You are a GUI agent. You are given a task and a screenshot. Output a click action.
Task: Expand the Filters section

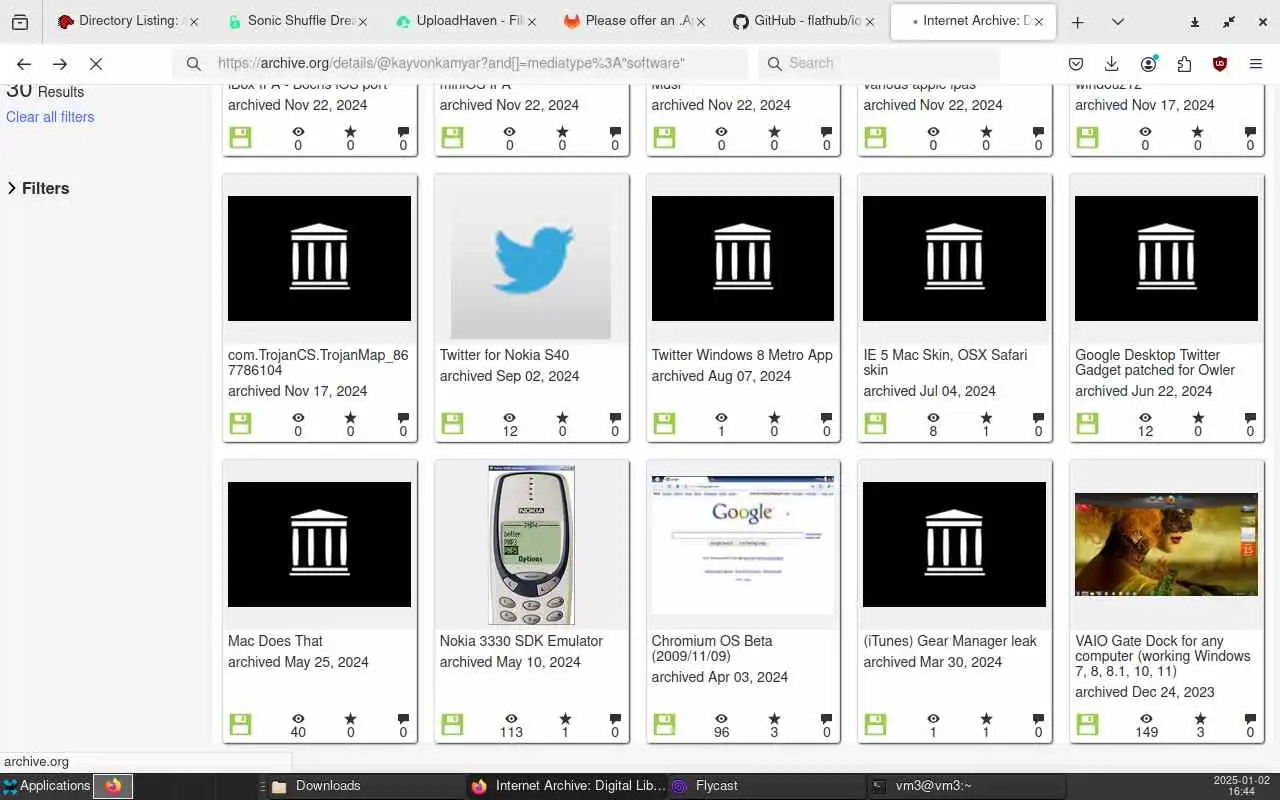coord(39,188)
